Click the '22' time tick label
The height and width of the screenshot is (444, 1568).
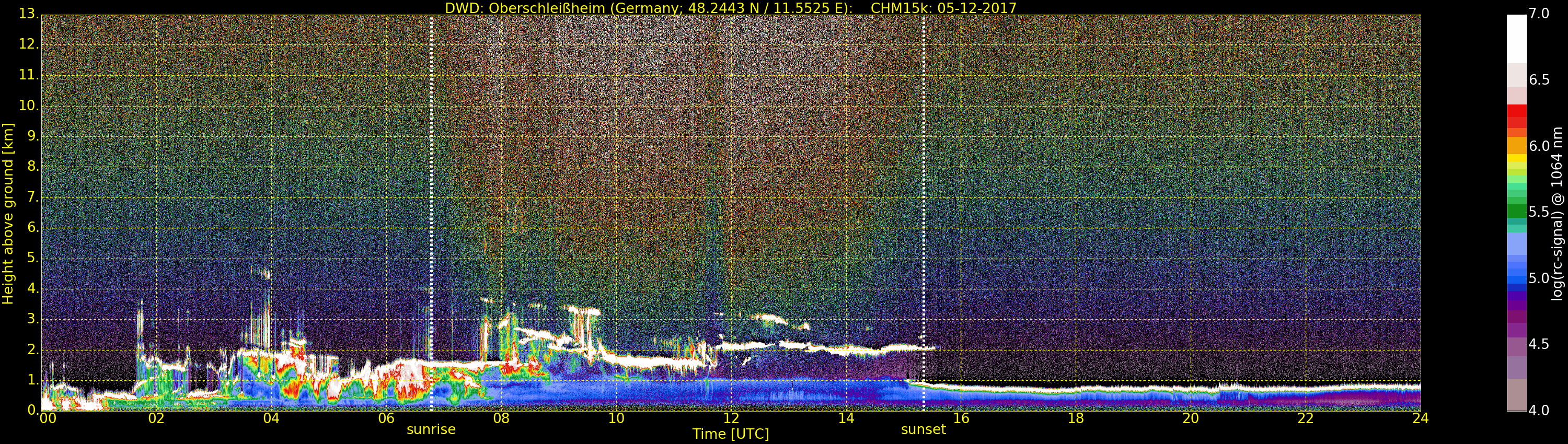1306,418
